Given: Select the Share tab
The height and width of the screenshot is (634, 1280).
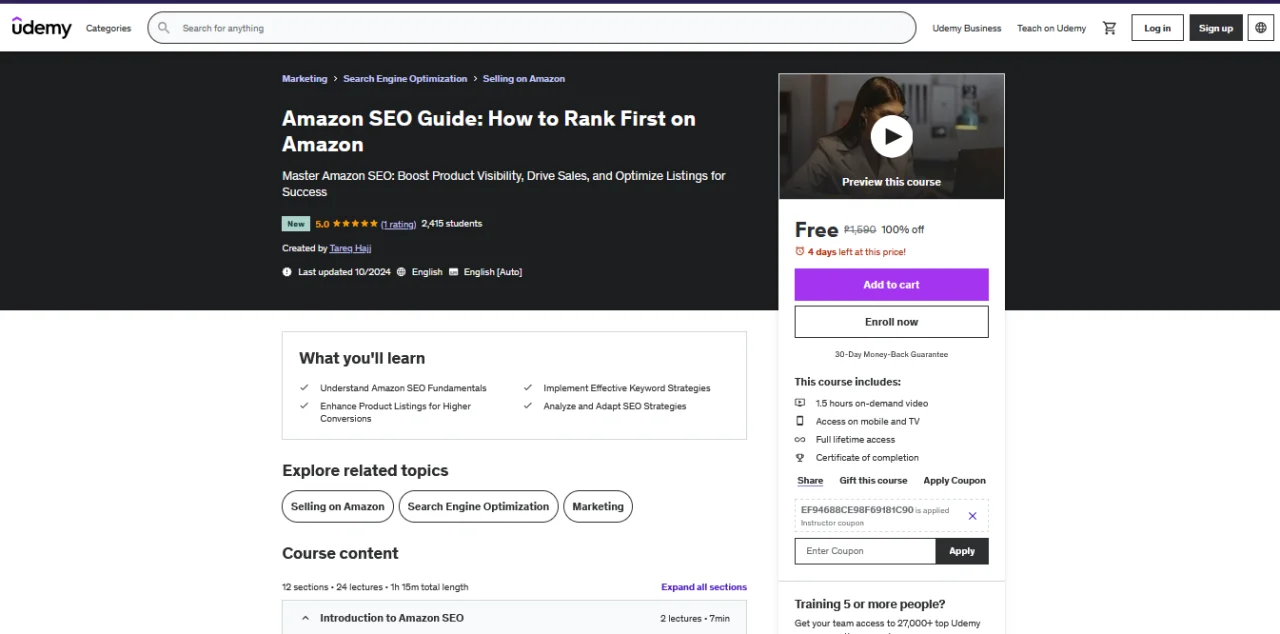Looking at the screenshot, I should pyautogui.click(x=810, y=481).
